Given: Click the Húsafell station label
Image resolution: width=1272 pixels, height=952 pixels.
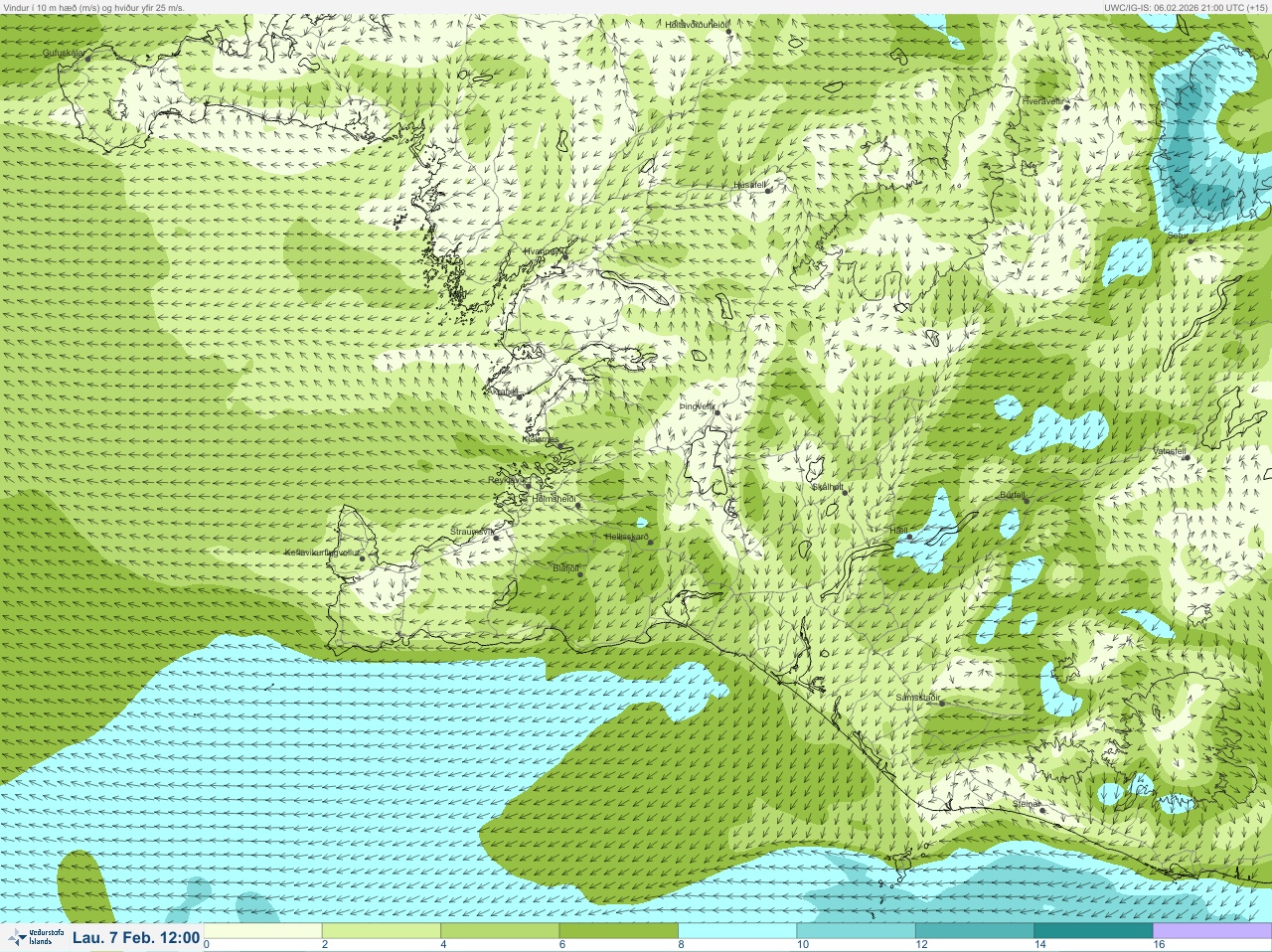Looking at the screenshot, I should pyautogui.click(x=749, y=185).
